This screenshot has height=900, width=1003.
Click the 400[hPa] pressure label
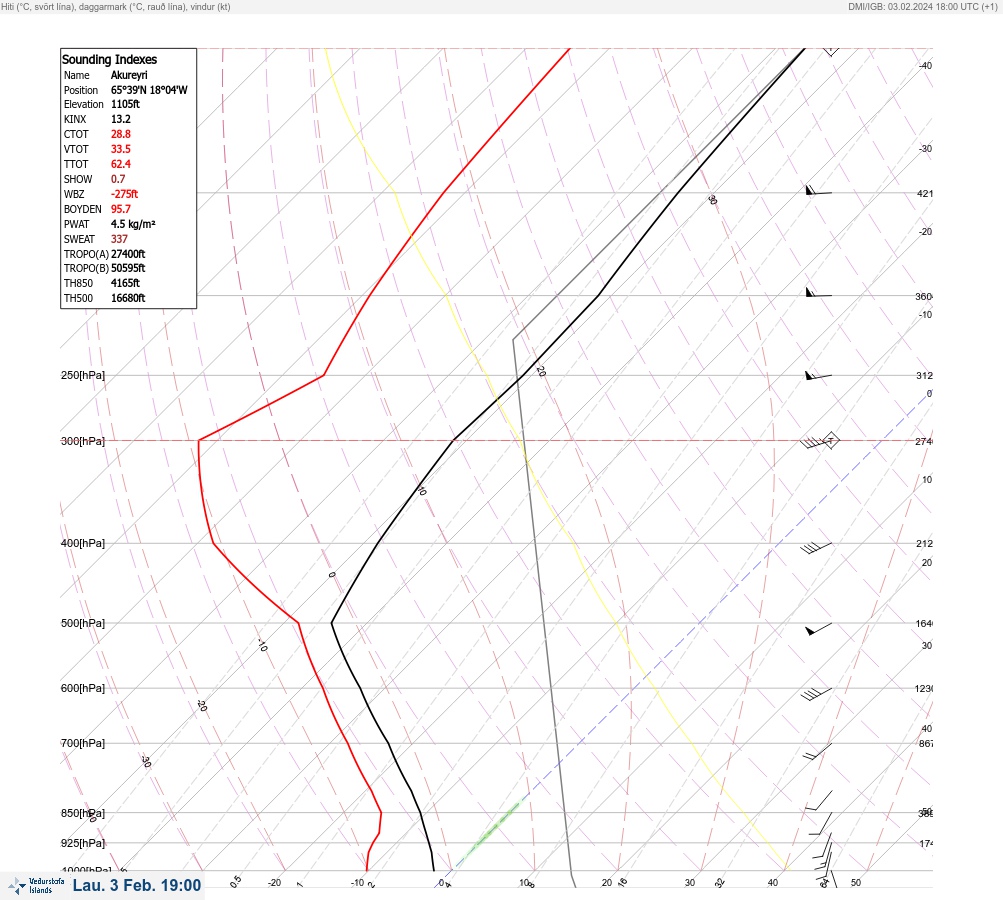(x=83, y=544)
